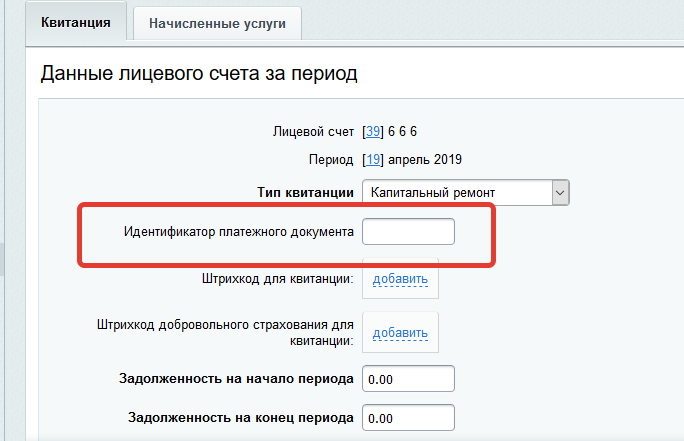Focus the Задолженность на начало периода field
Viewport: 684px width, 441px height.
(x=408, y=379)
